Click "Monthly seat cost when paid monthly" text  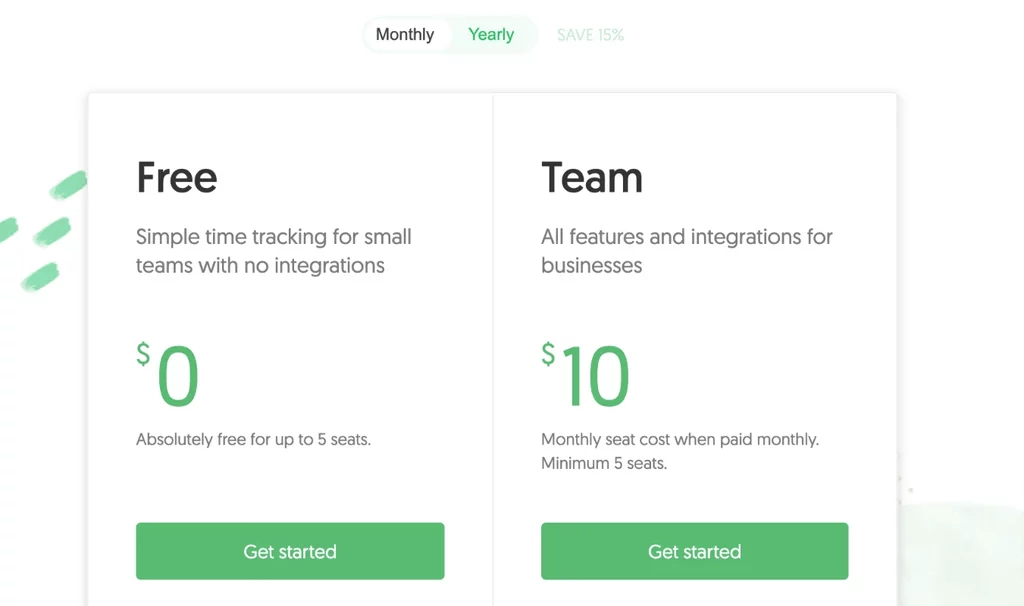coord(679,439)
